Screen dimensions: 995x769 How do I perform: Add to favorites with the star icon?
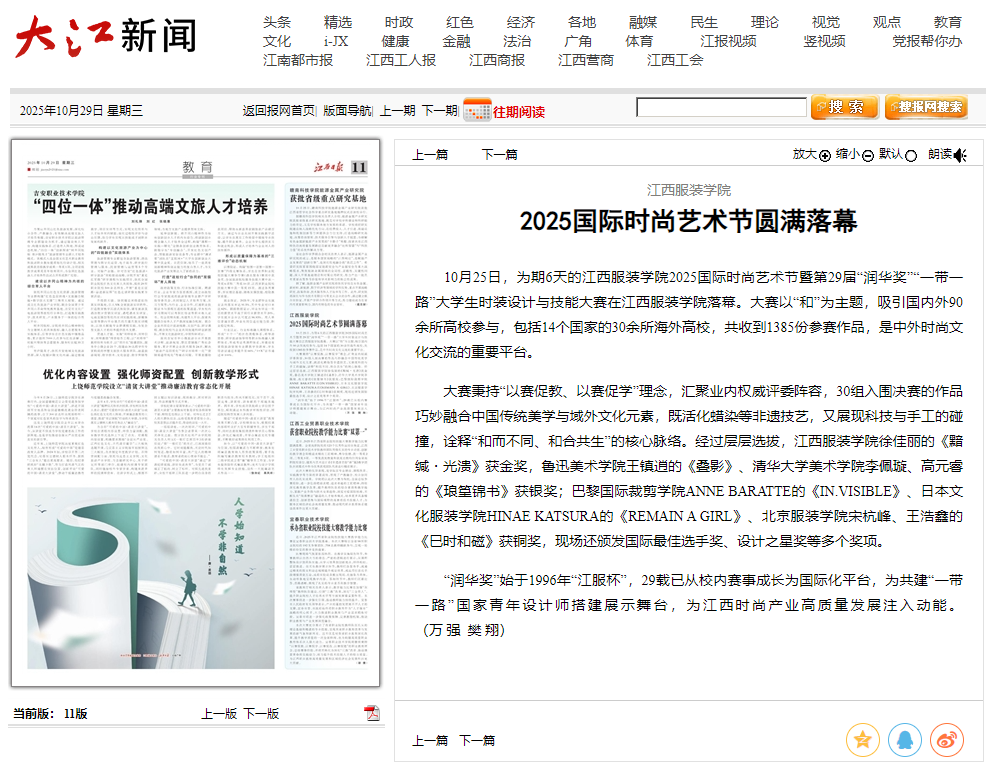tap(862, 740)
